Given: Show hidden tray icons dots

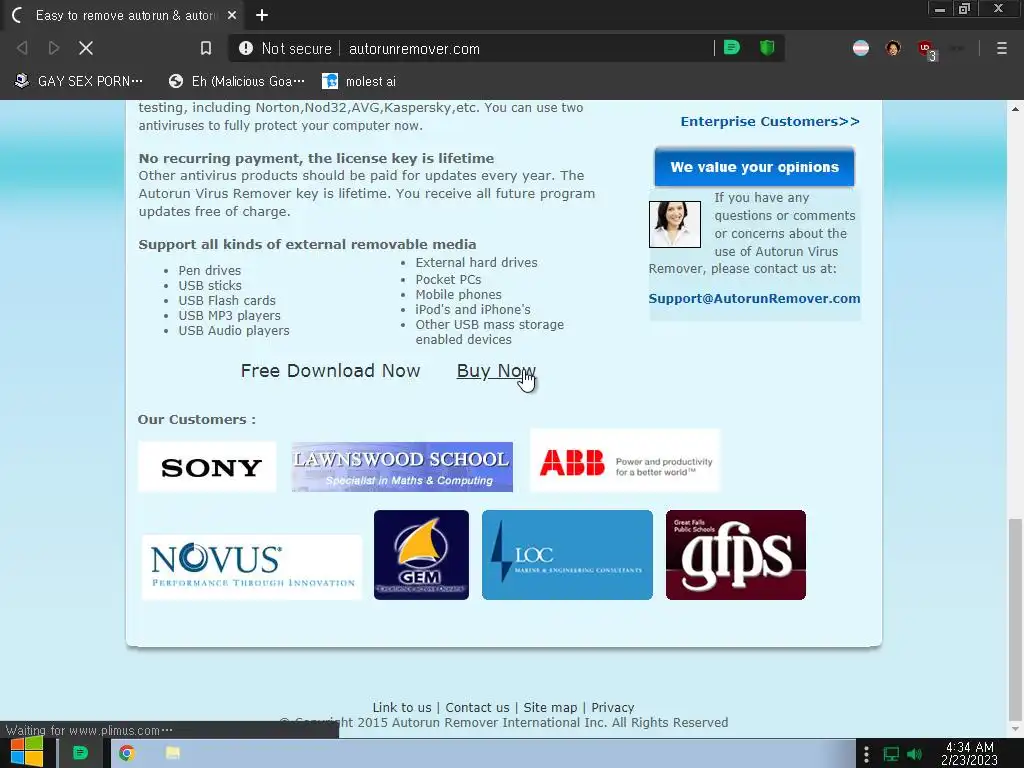Looking at the screenshot, I should coord(866,754).
